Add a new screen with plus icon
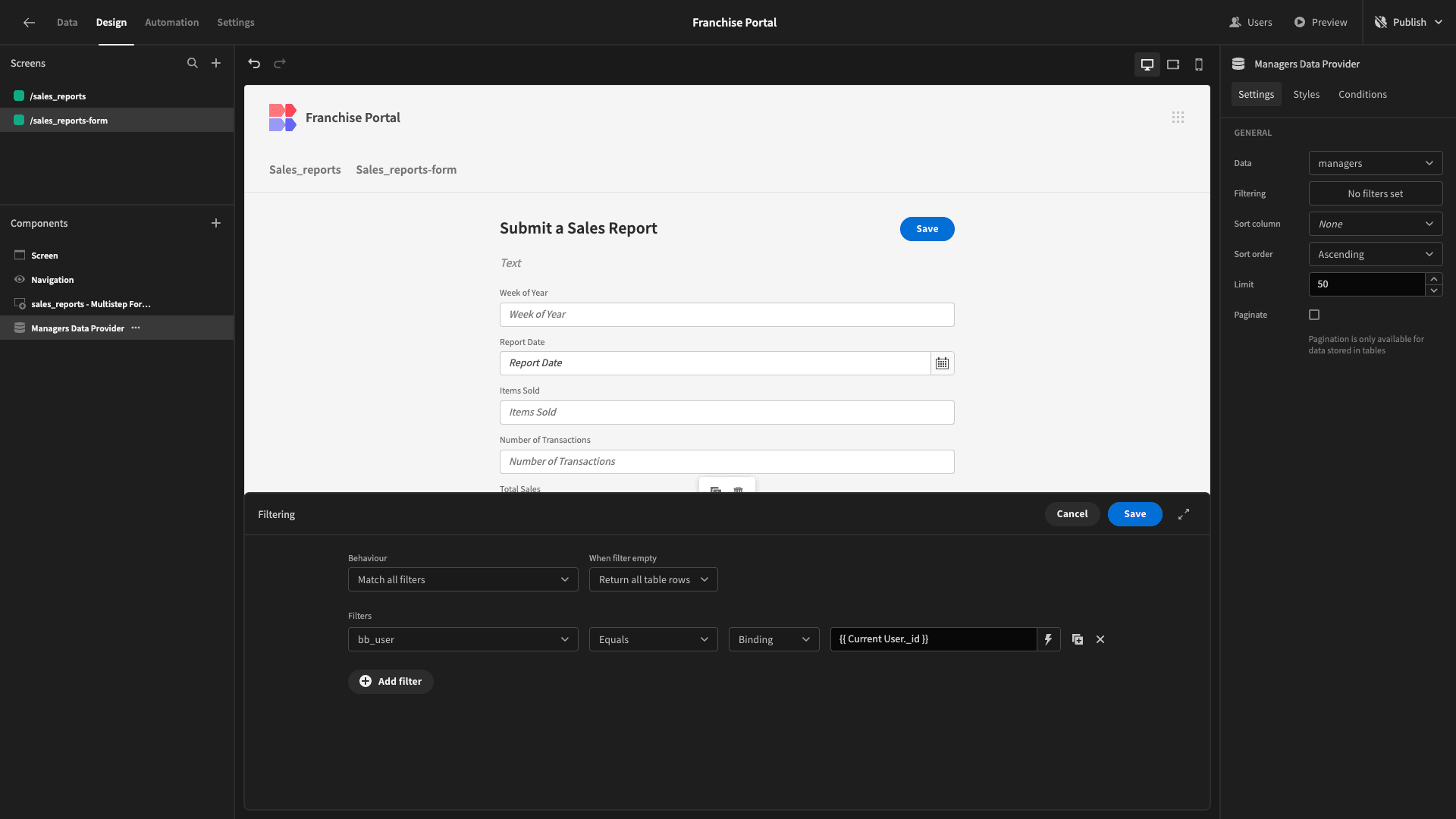The image size is (1456, 819). coord(216,64)
